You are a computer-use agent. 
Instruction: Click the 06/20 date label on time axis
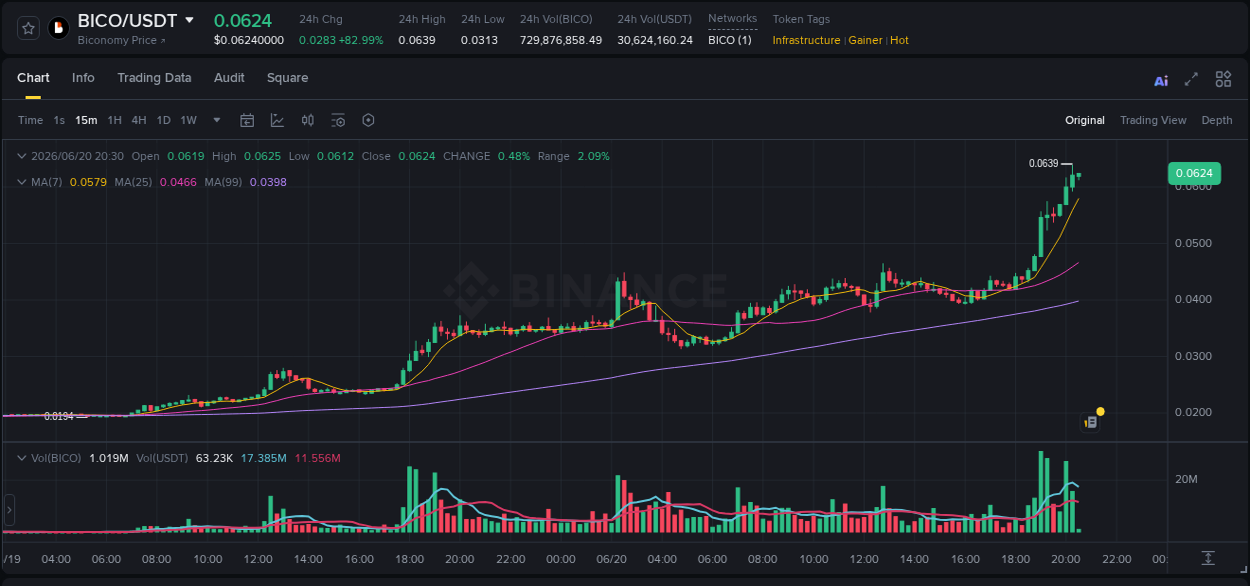(x=612, y=558)
